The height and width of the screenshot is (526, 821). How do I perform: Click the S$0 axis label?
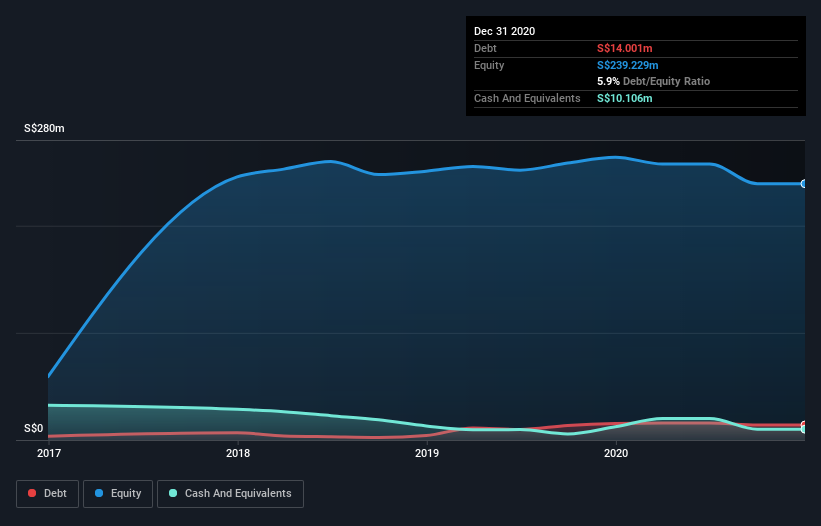coord(34,429)
